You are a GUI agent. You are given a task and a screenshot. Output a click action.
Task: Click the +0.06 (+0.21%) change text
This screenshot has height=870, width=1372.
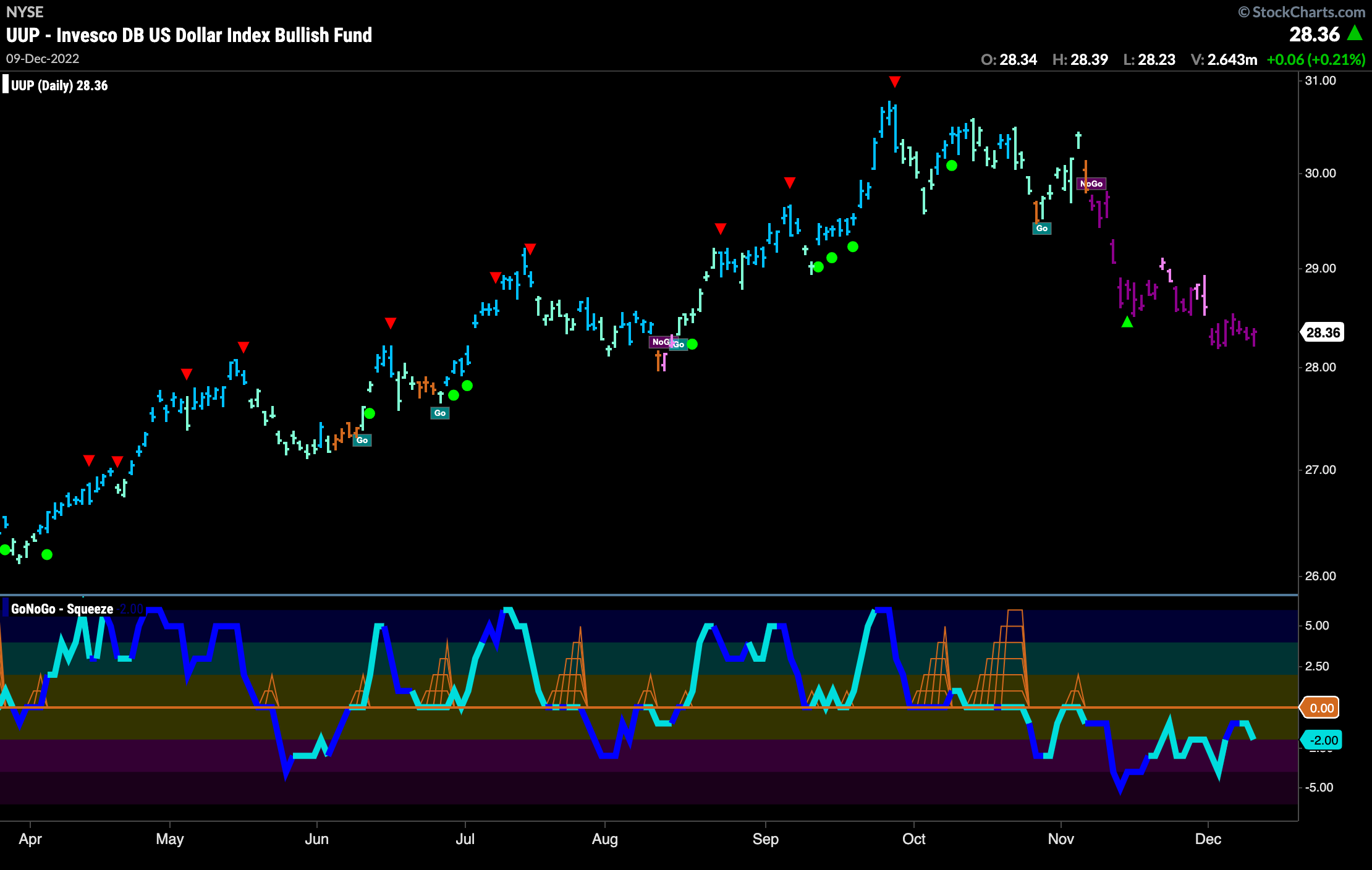[x=1316, y=59]
